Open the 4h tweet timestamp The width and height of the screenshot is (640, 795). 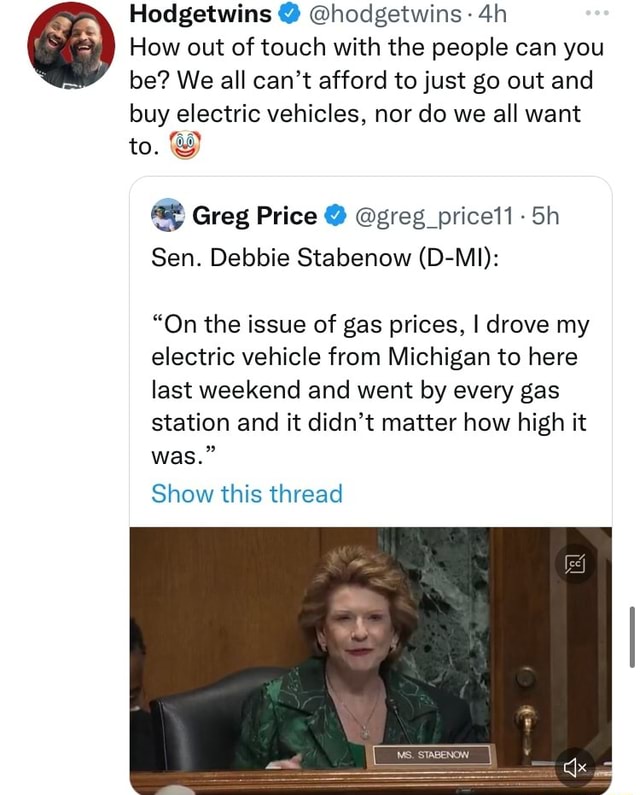(493, 14)
